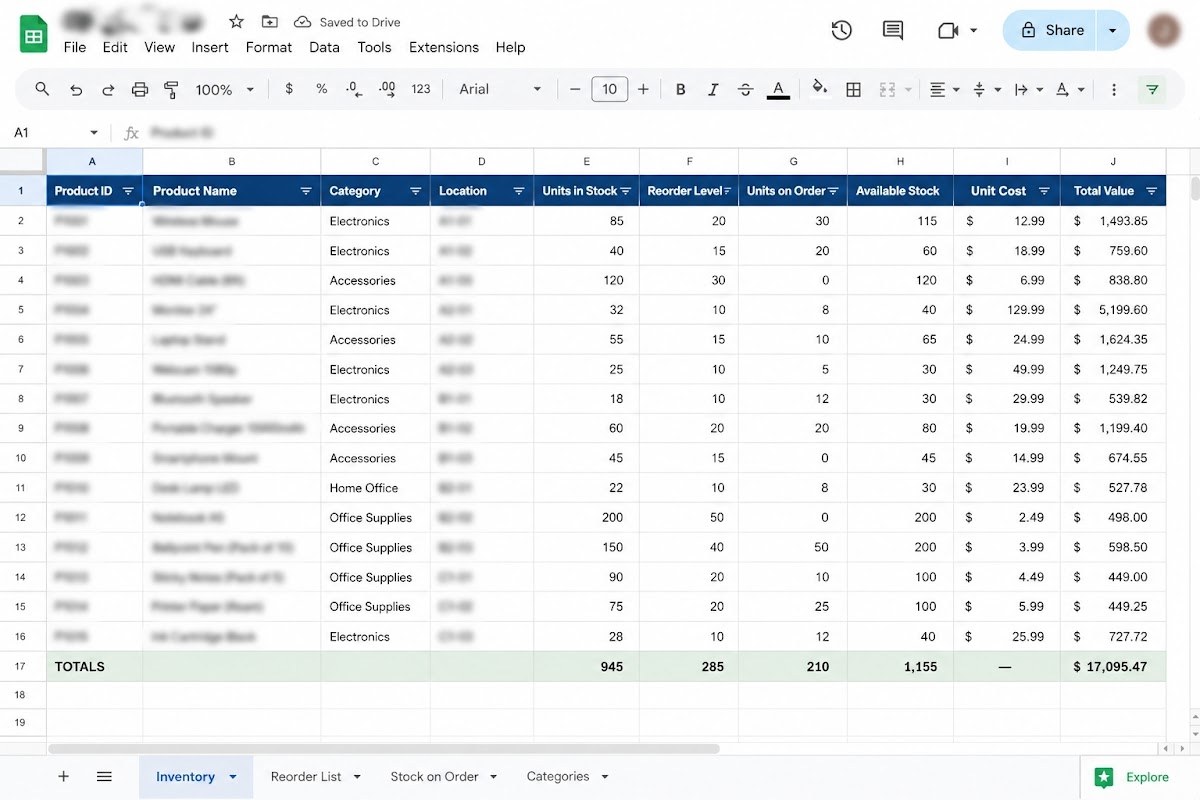Open the toolbar more options menu

(1114, 89)
